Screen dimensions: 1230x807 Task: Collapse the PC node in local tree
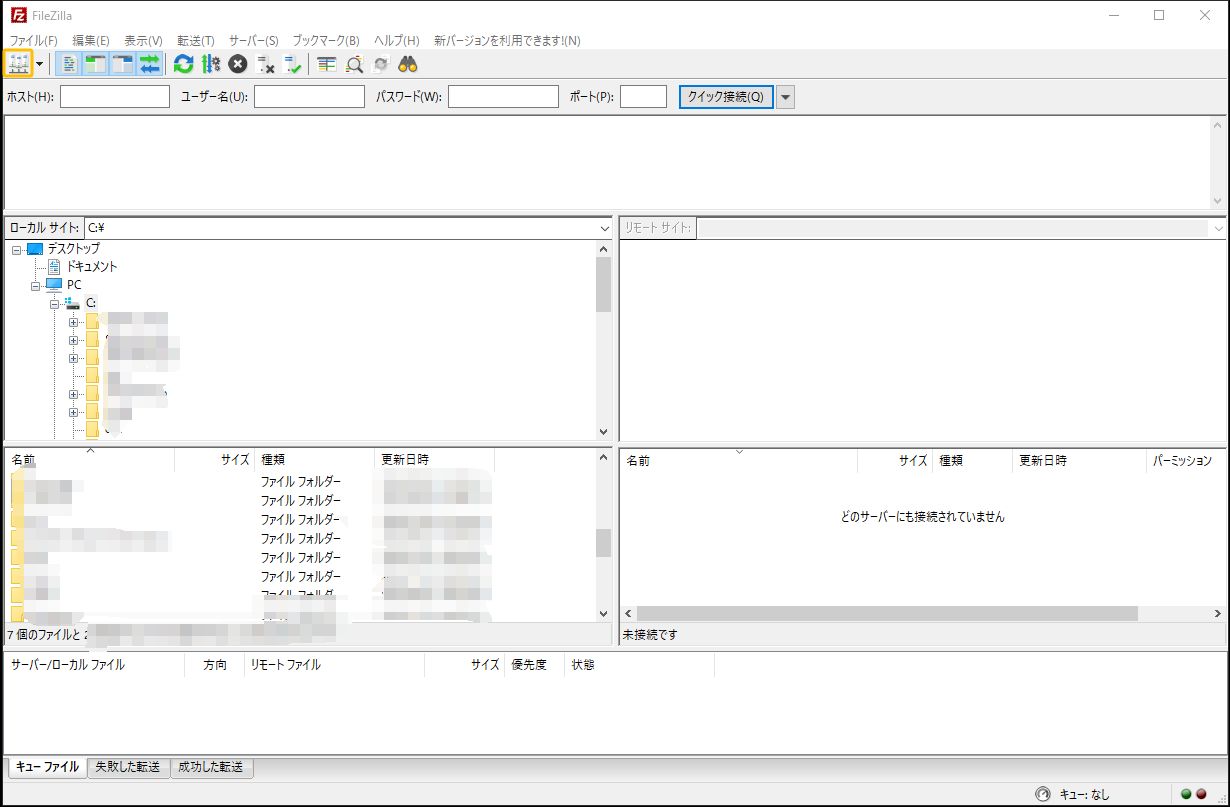coord(36,285)
